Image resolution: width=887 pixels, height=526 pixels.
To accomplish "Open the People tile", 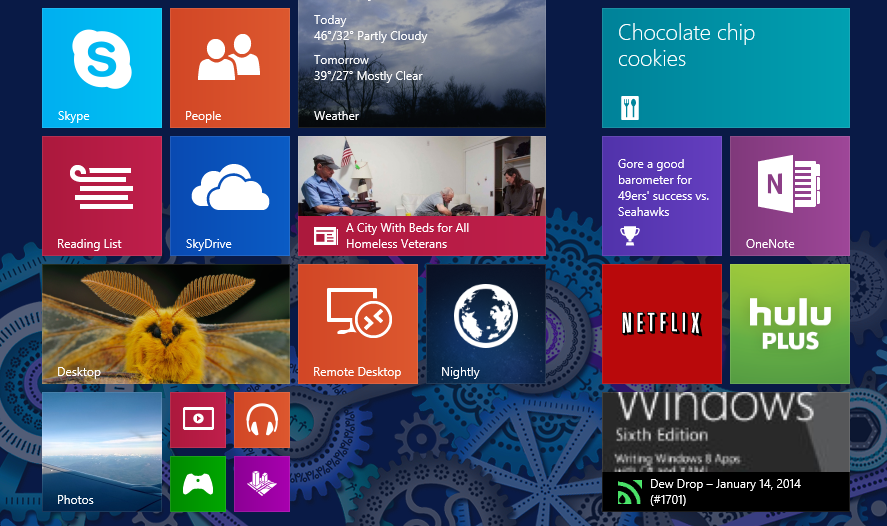I will tap(230, 68).
